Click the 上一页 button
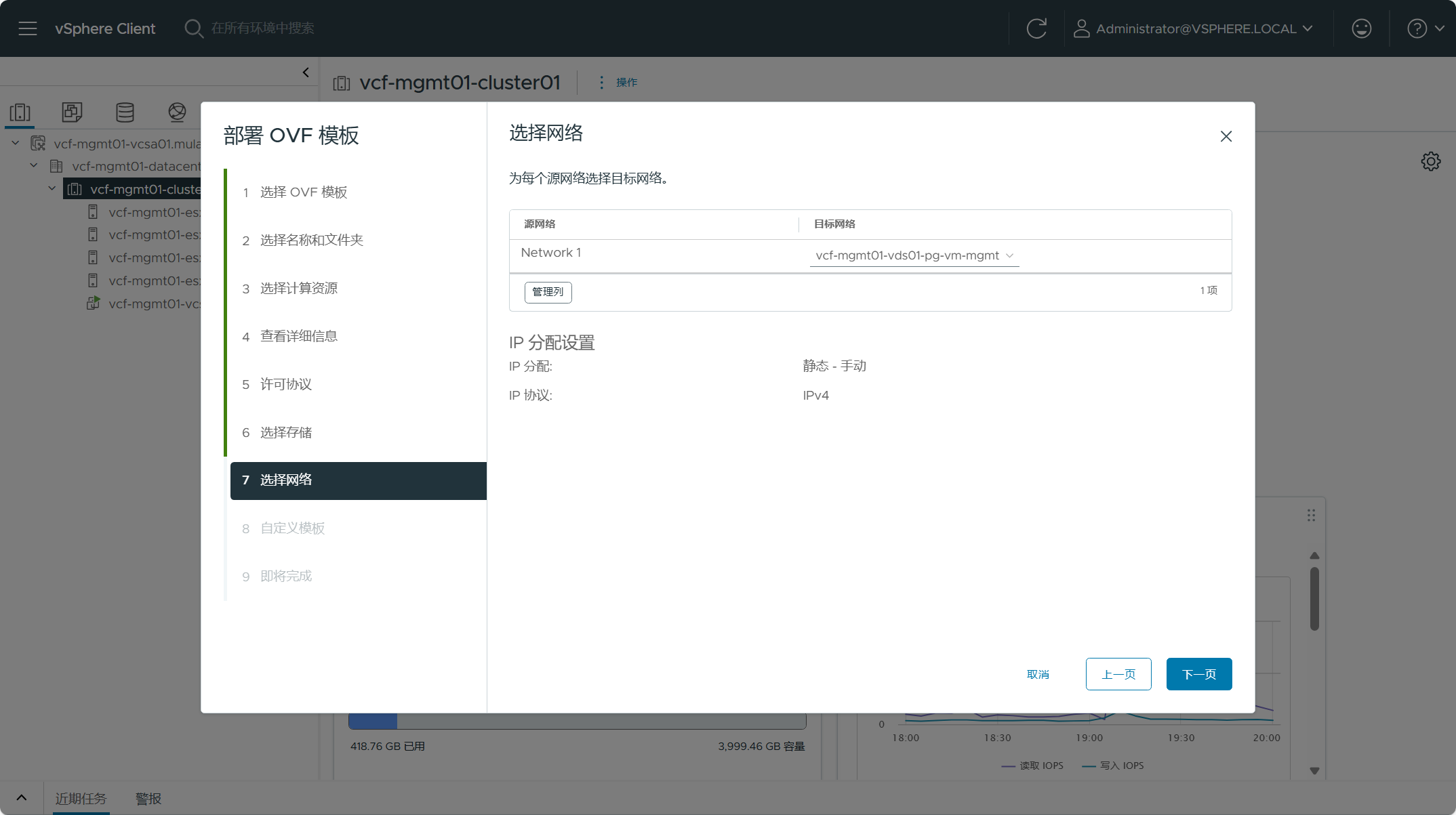The width and height of the screenshot is (1456, 815). coord(1118,674)
